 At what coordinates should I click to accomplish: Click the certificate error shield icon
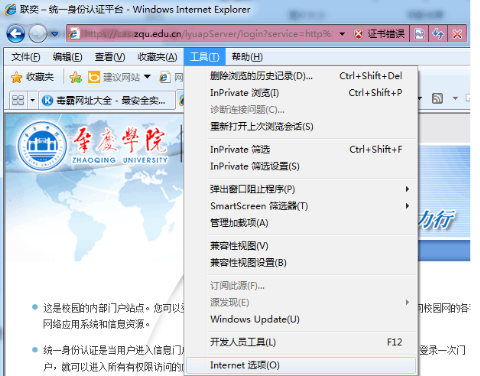pos(358,34)
